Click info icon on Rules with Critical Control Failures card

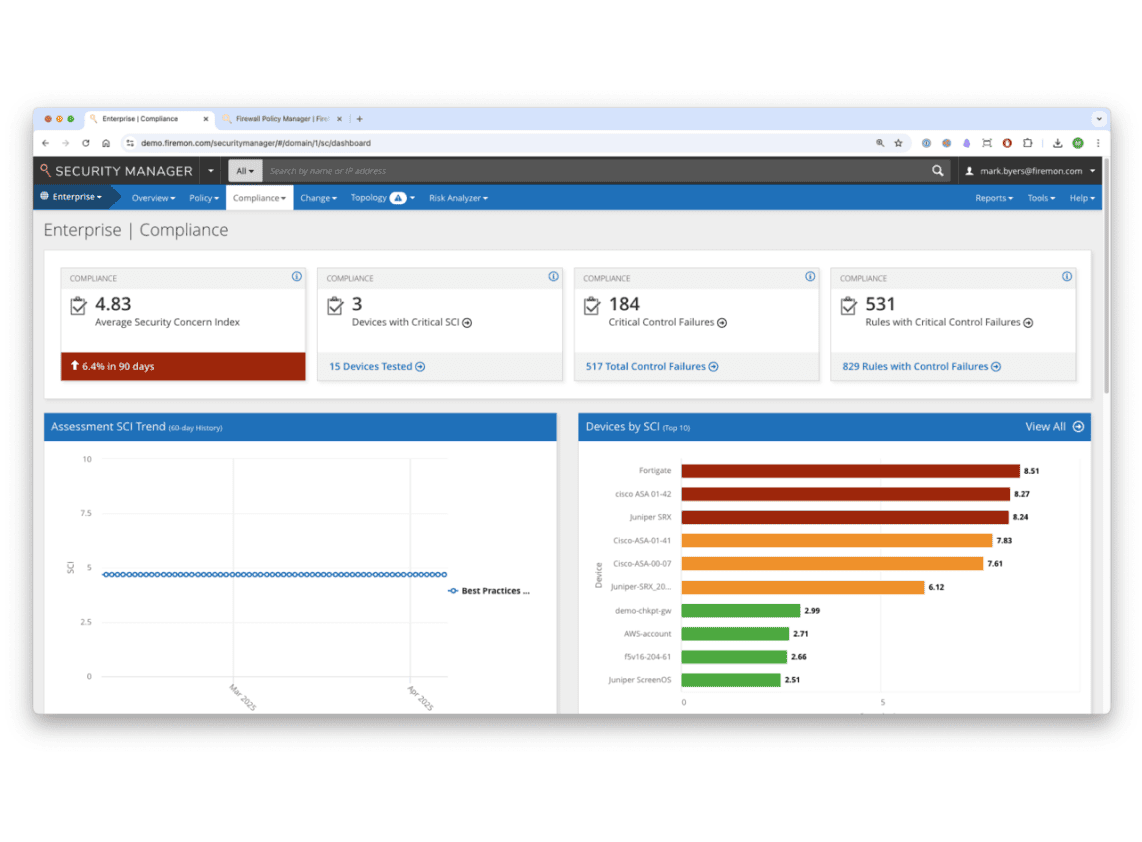[x=1067, y=277]
